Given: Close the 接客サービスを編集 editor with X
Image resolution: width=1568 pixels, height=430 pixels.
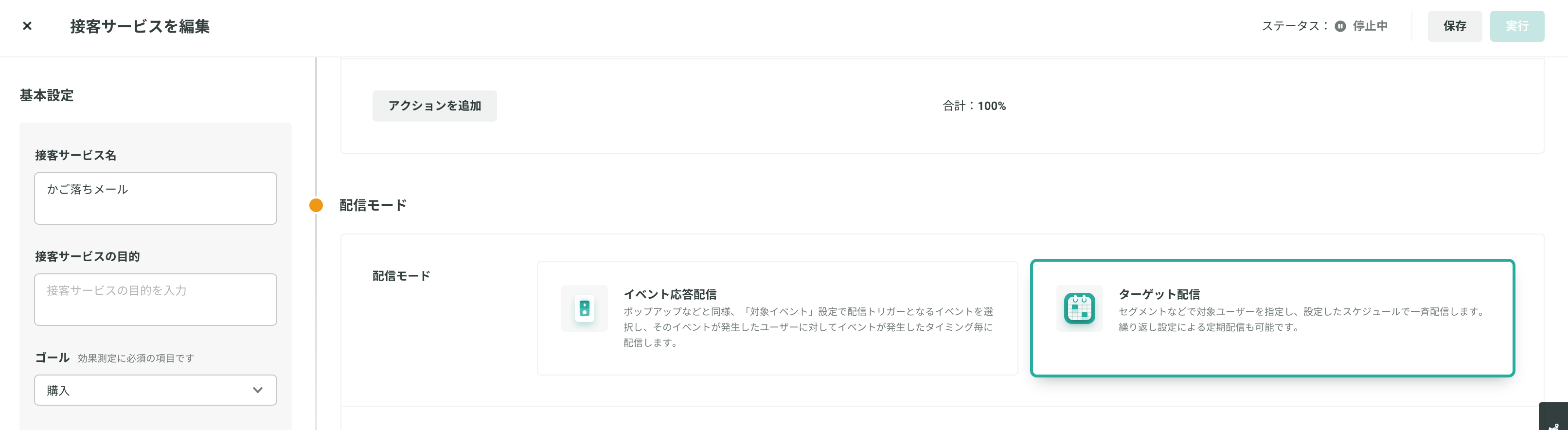Looking at the screenshot, I should tap(27, 26).
